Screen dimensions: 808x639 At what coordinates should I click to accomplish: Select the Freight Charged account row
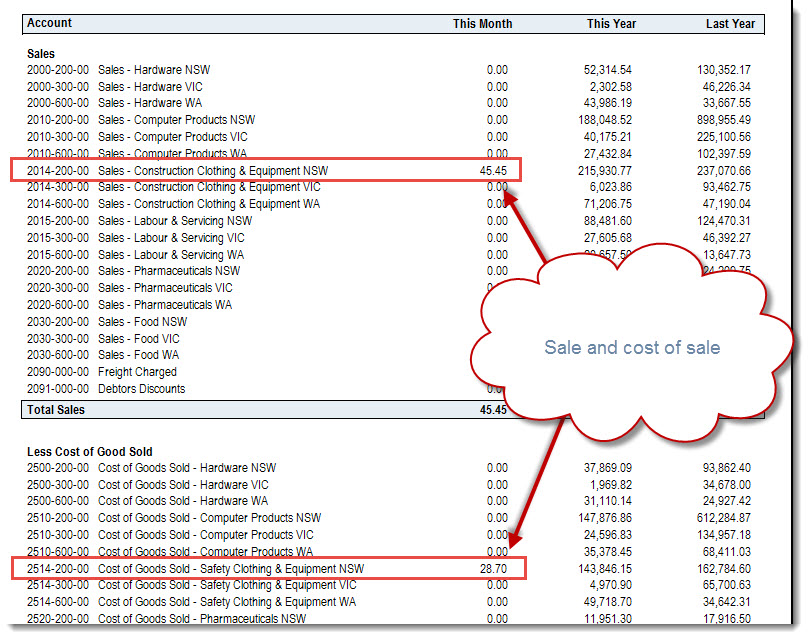(102, 372)
